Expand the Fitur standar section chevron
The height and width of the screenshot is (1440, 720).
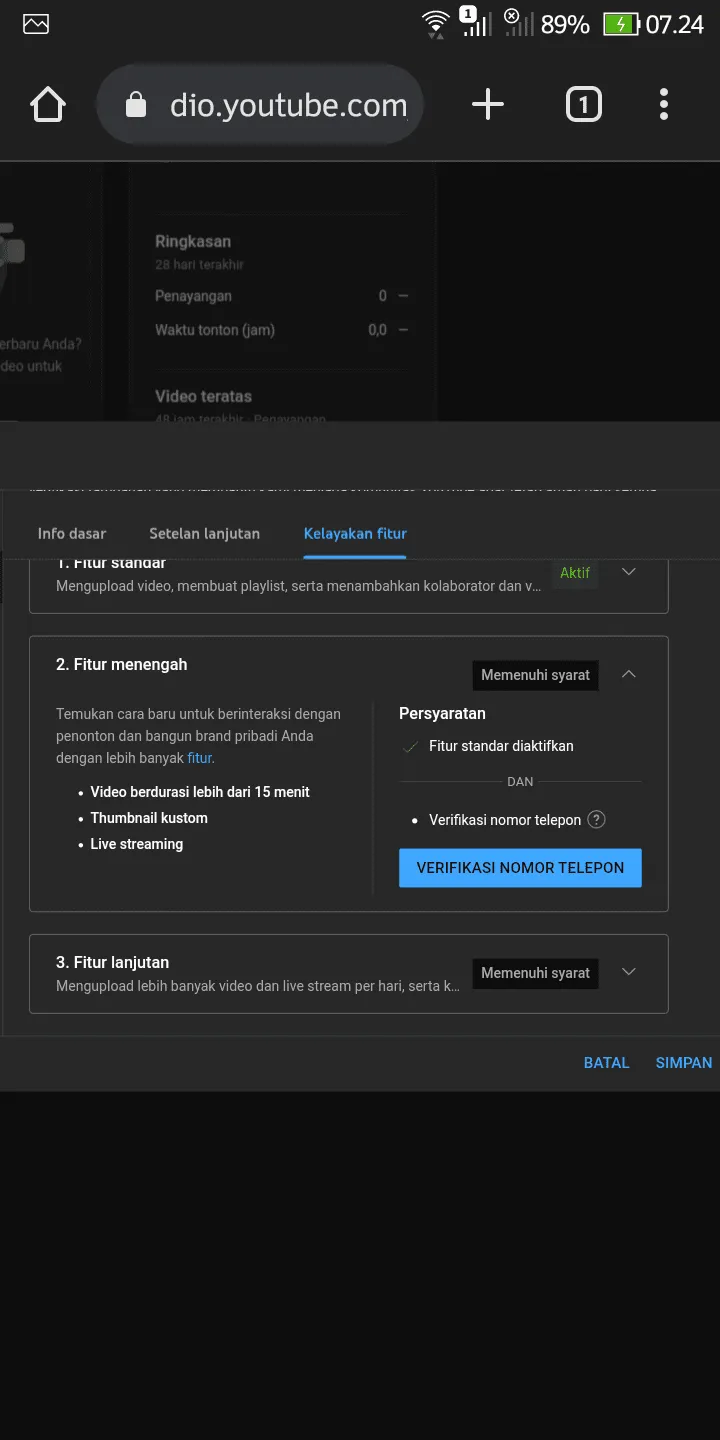pyautogui.click(x=629, y=572)
